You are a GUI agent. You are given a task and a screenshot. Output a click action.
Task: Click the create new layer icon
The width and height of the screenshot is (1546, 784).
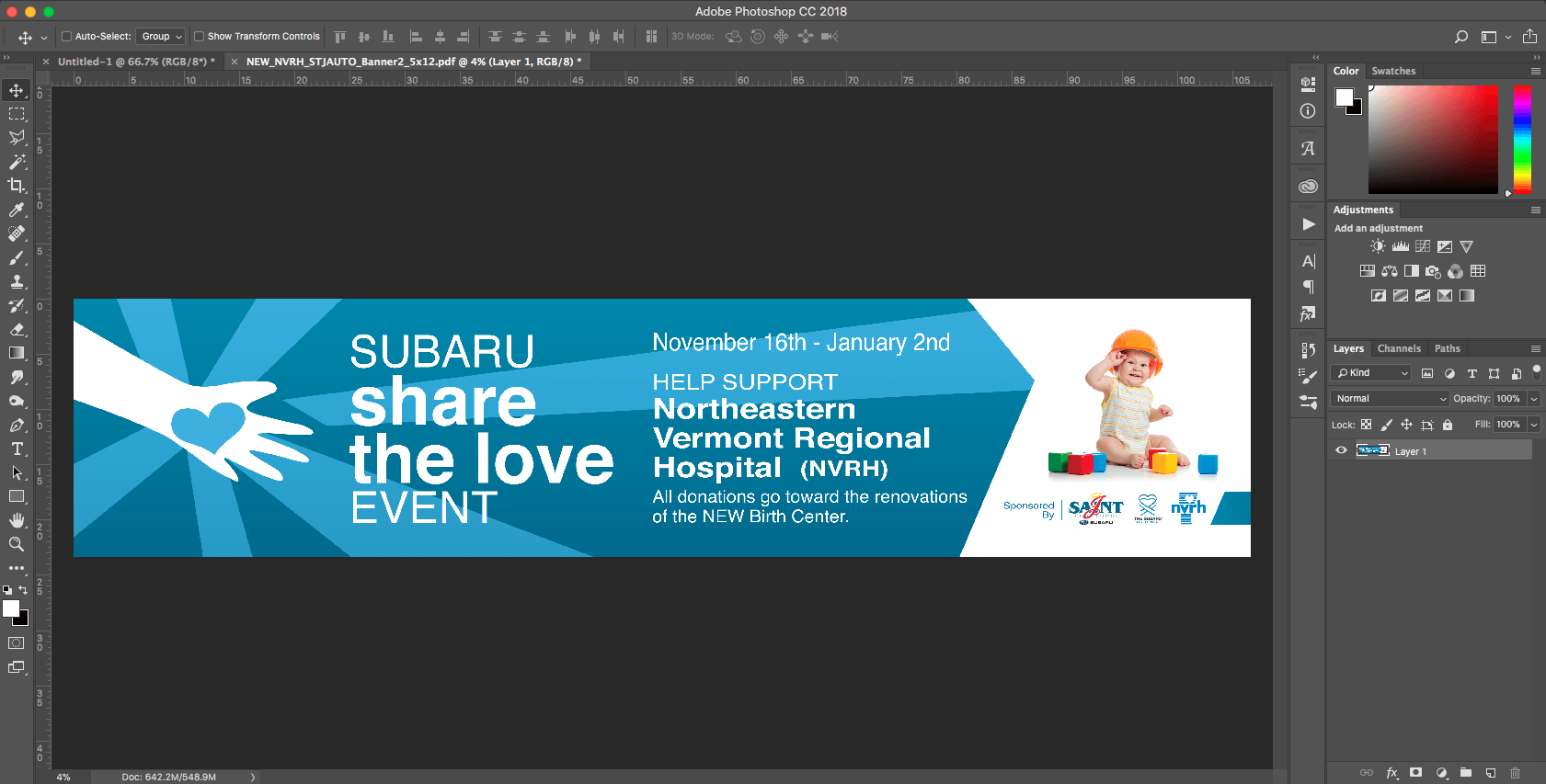pyautogui.click(x=1491, y=773)
